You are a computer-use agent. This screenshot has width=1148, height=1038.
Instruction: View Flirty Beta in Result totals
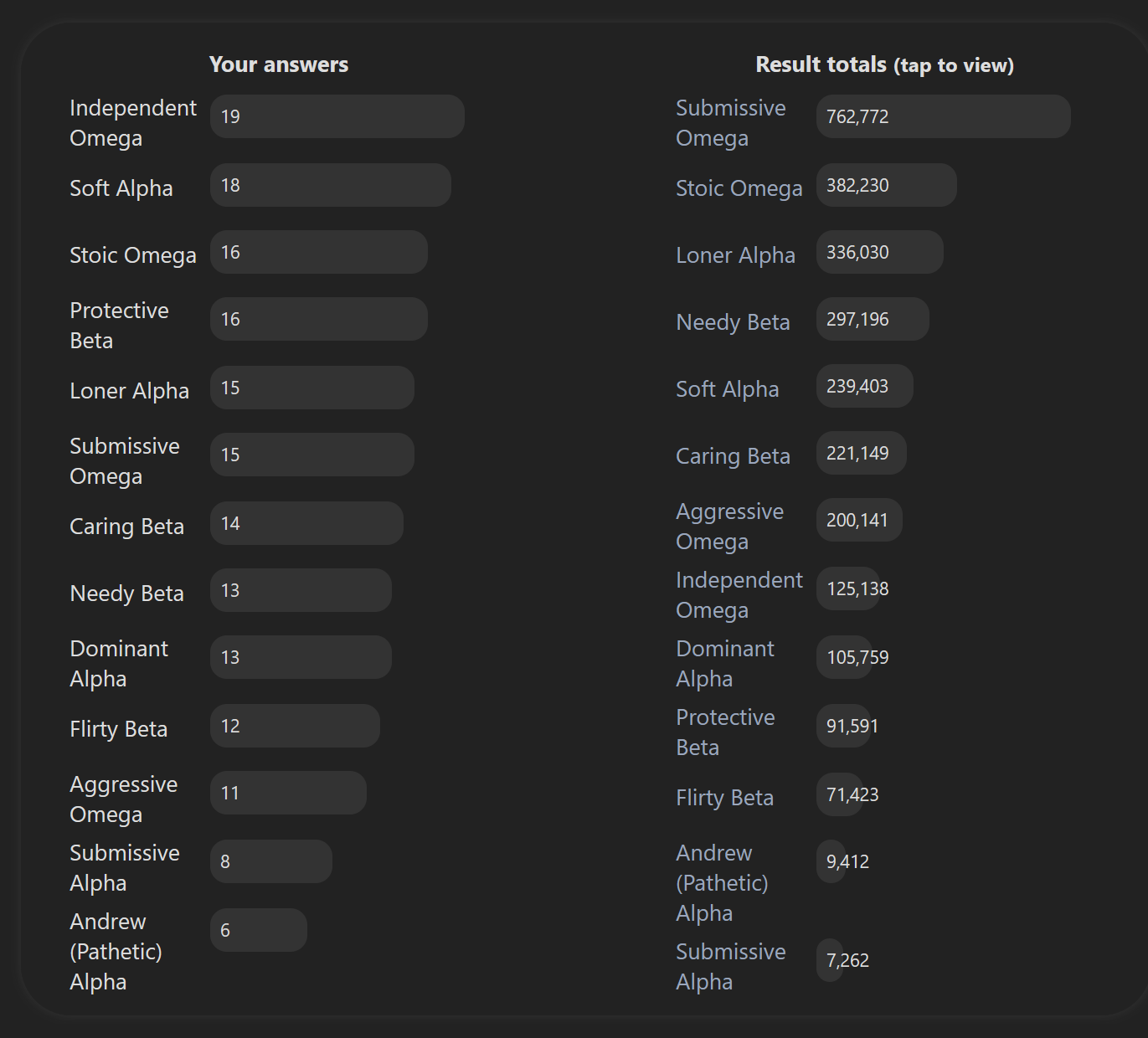point(724,798)
